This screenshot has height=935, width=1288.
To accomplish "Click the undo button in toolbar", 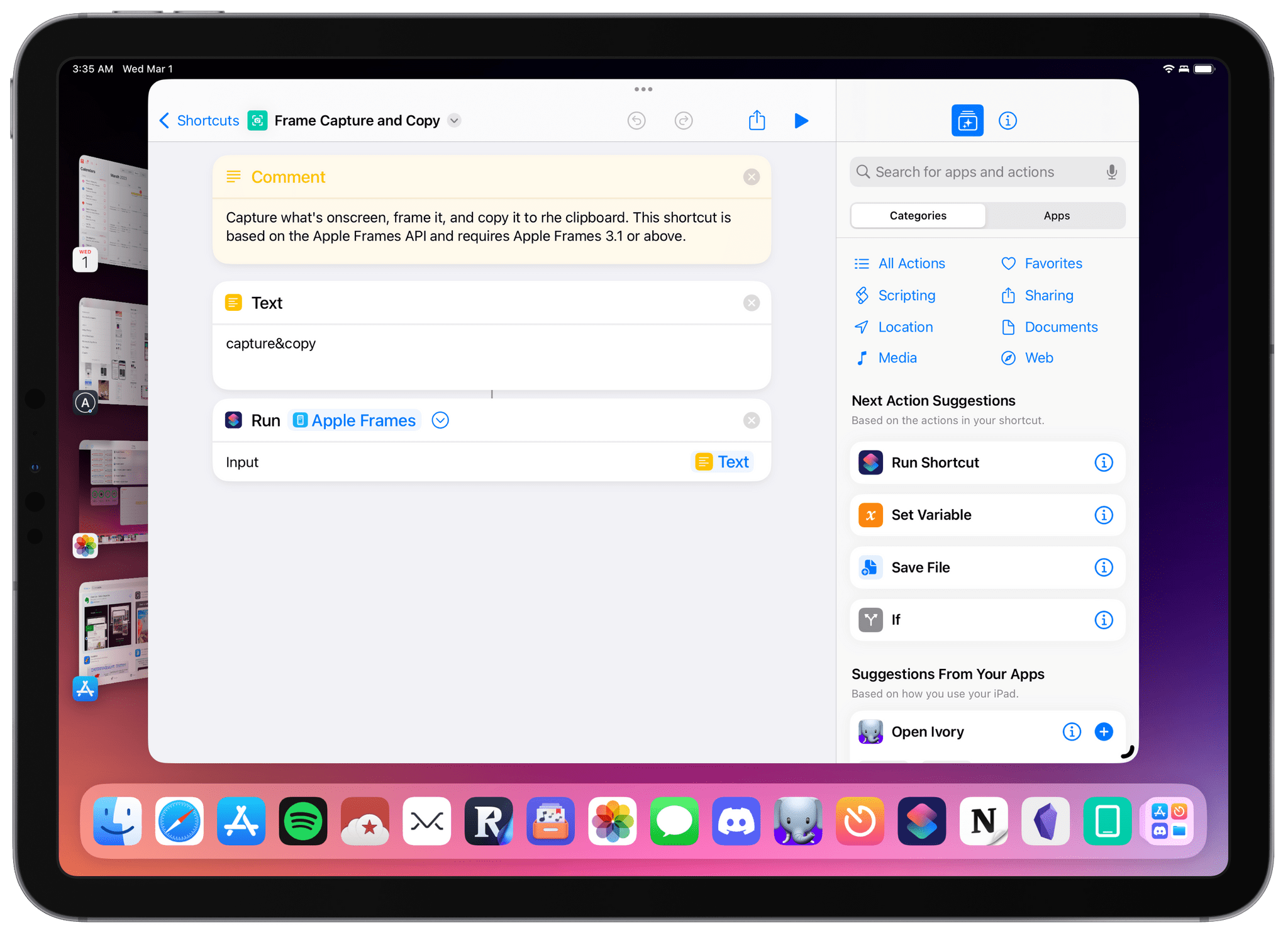I will (x=635, y=120).
